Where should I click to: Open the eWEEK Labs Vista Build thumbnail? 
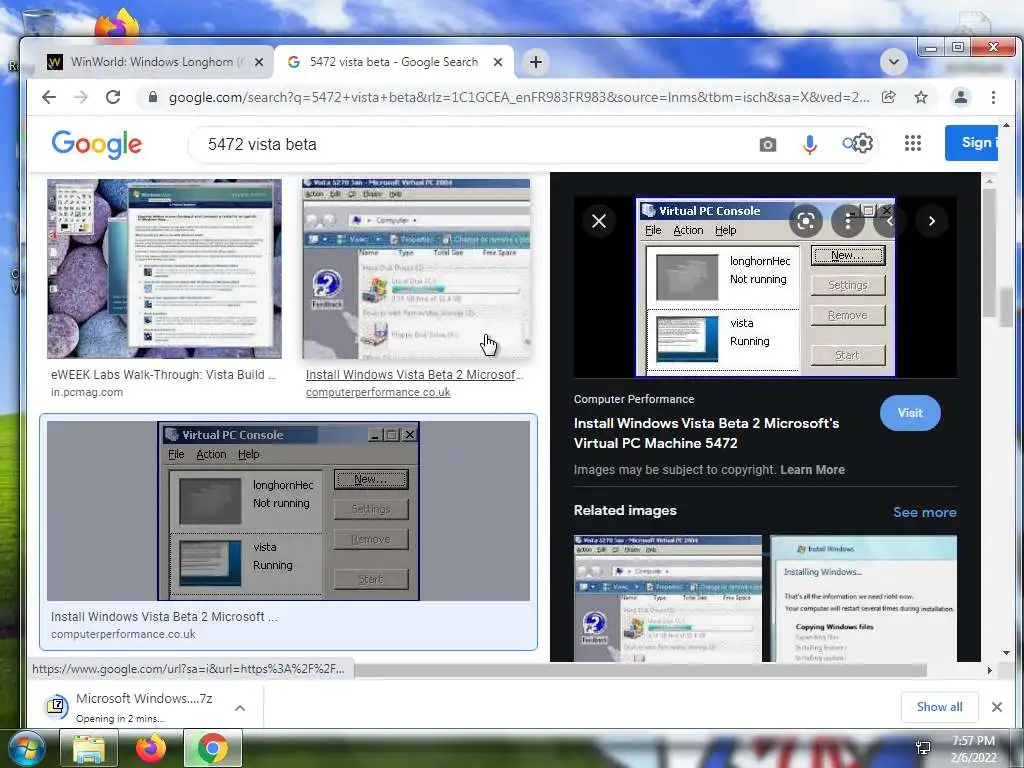(165, 268)
